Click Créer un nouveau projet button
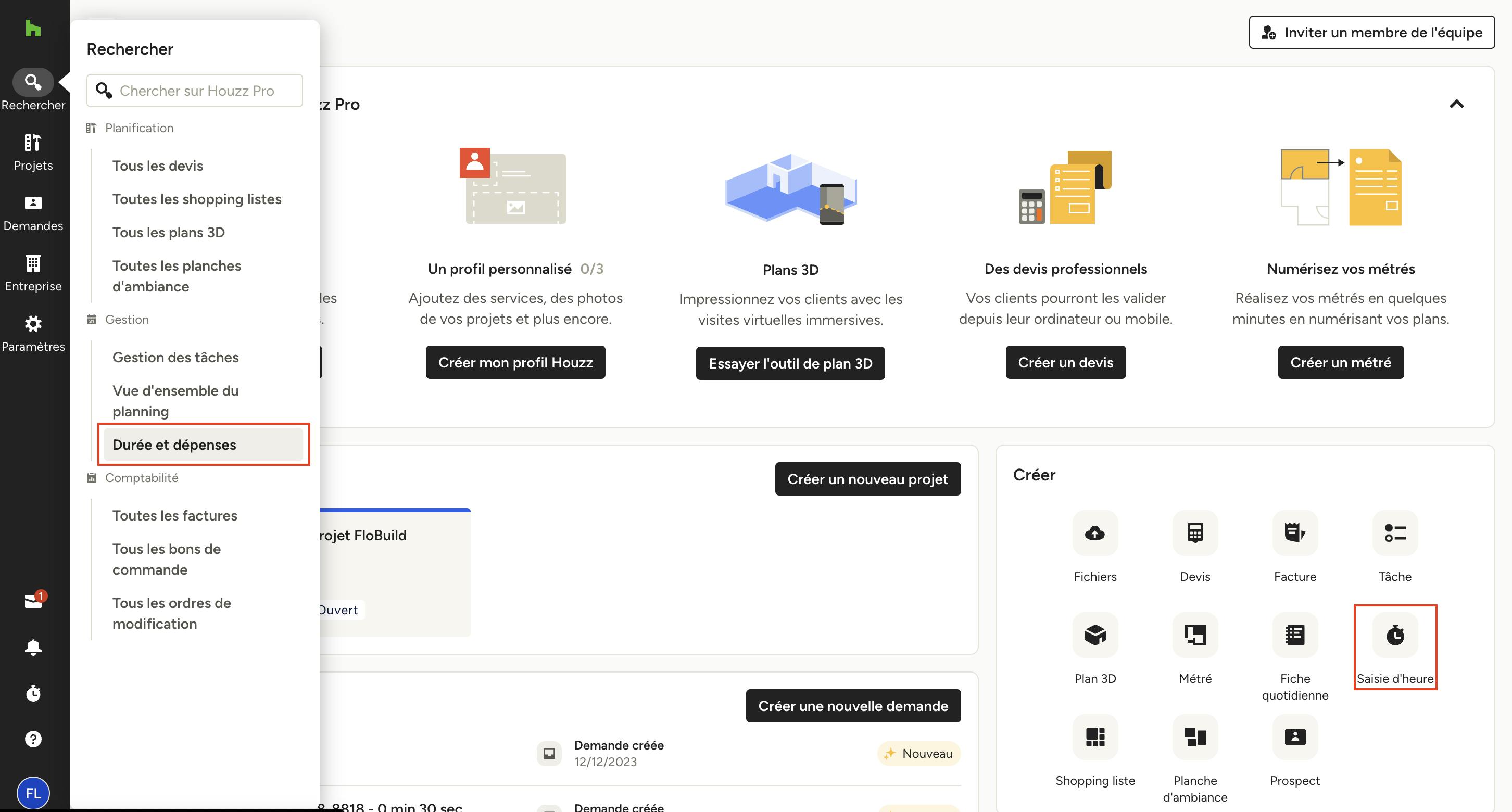 (867, 479)
